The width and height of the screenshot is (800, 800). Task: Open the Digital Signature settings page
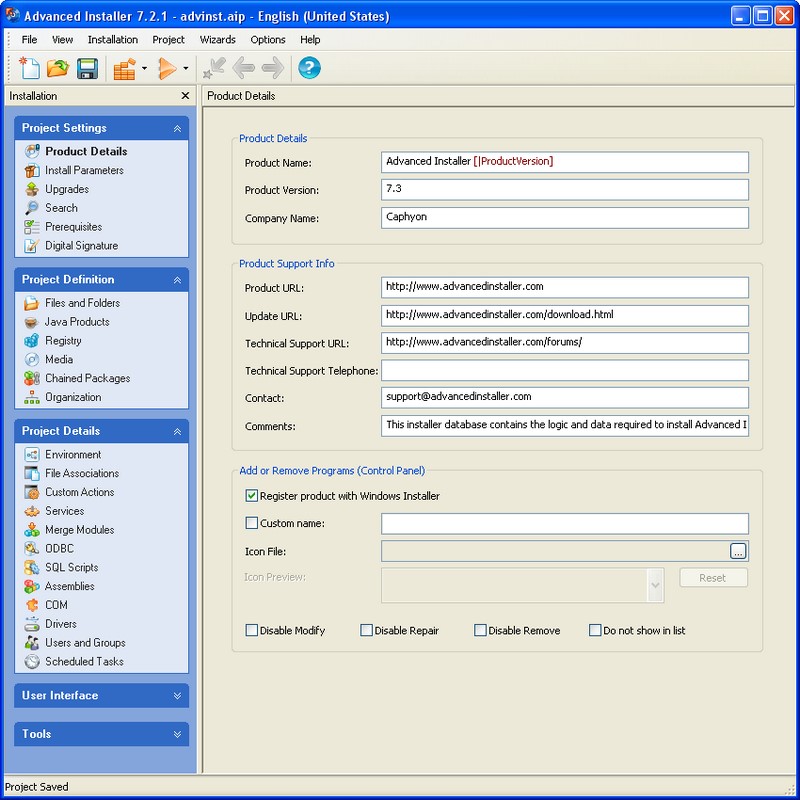81,246
